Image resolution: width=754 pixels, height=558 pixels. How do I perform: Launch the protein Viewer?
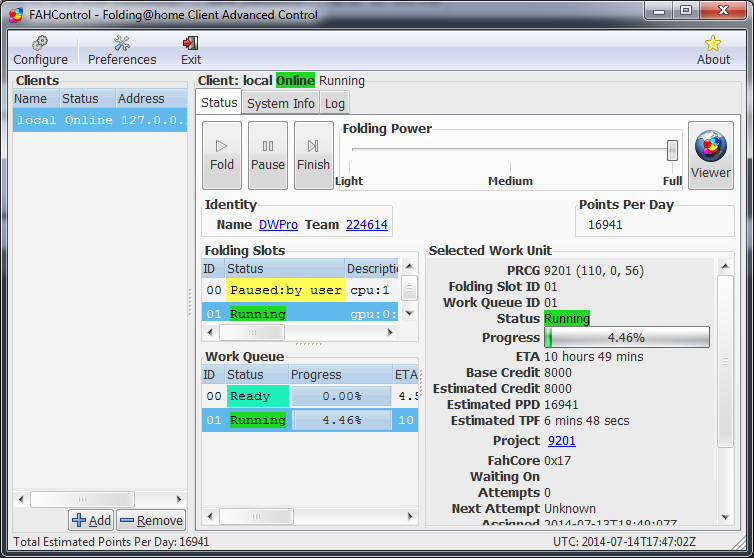coord(711,155)
